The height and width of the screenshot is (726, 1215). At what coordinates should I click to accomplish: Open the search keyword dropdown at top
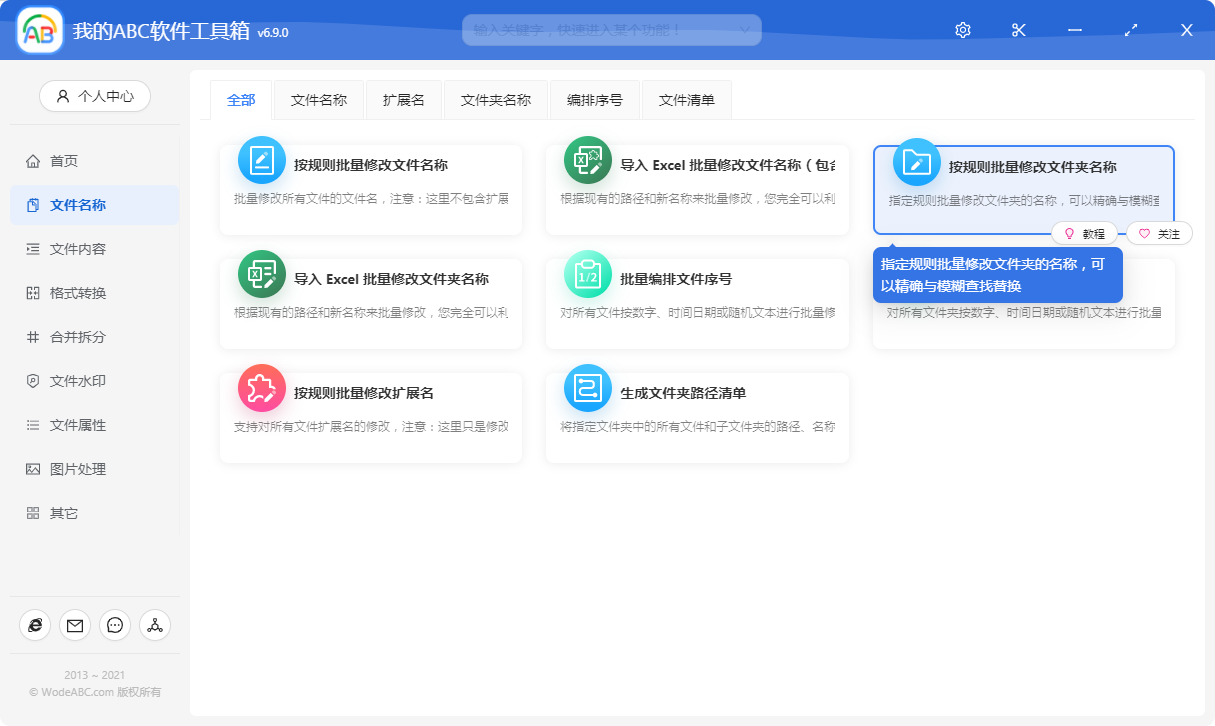[744, 29]
